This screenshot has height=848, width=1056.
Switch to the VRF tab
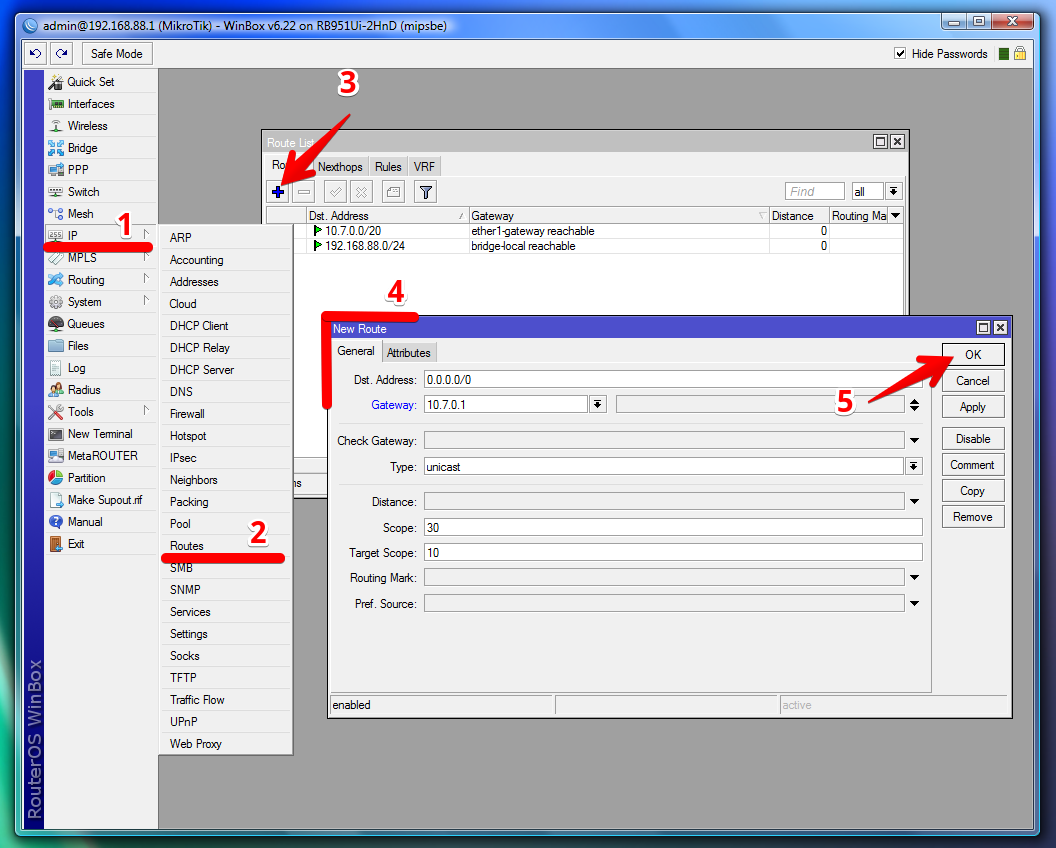click(424, 167)
